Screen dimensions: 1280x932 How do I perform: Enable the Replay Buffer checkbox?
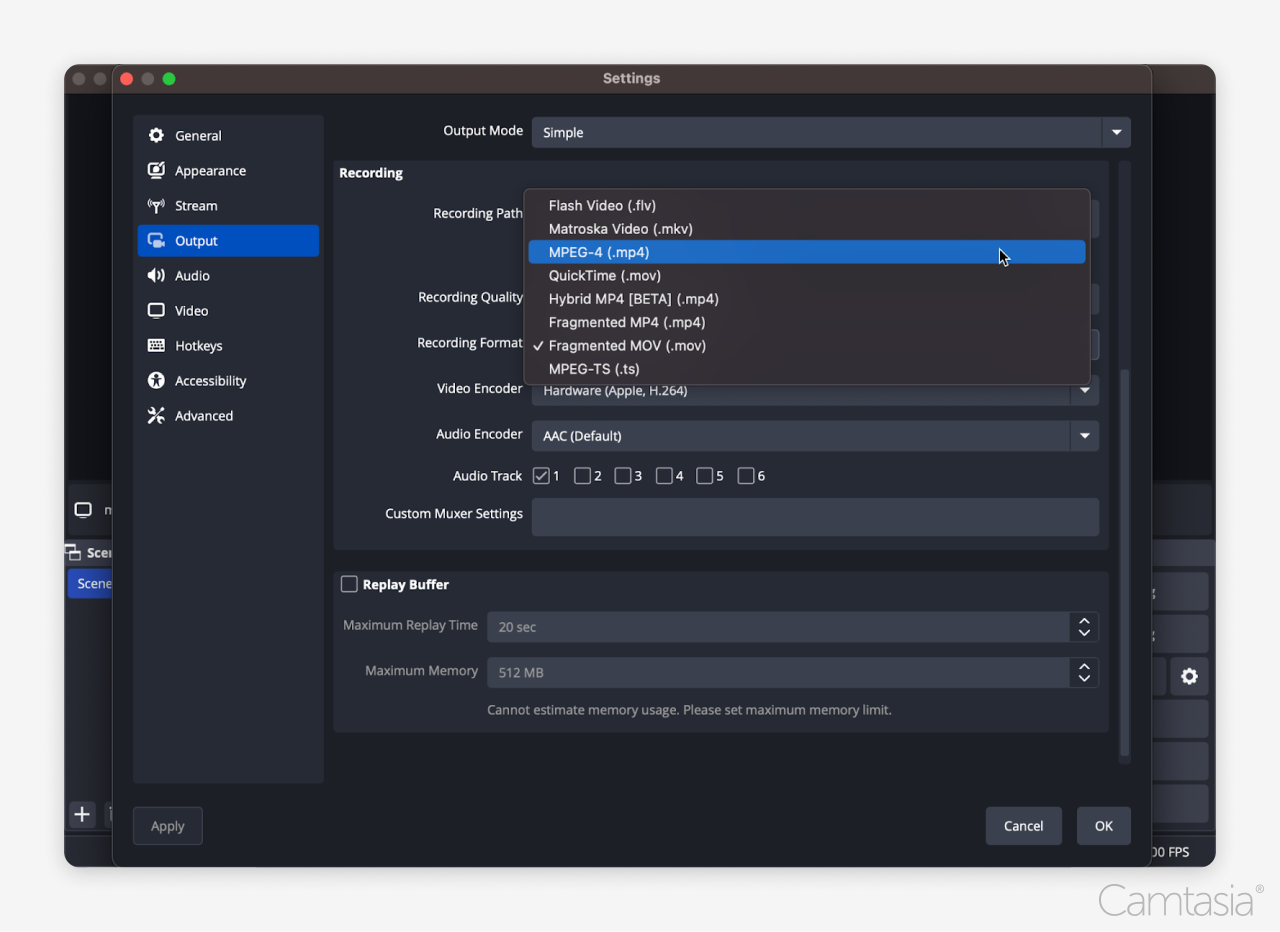[x=350, y=584]
